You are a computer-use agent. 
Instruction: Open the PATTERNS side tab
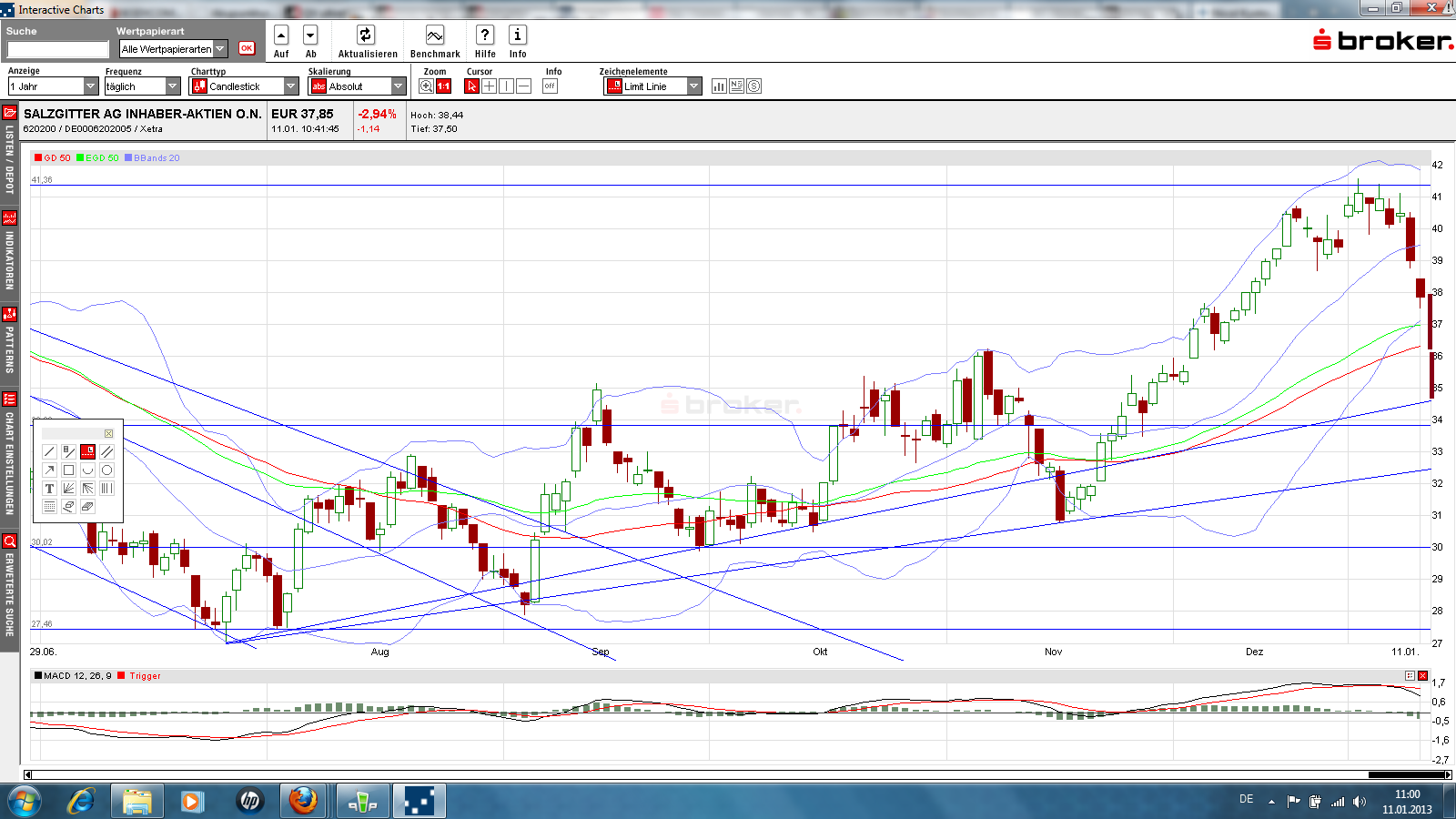point(9,341)
